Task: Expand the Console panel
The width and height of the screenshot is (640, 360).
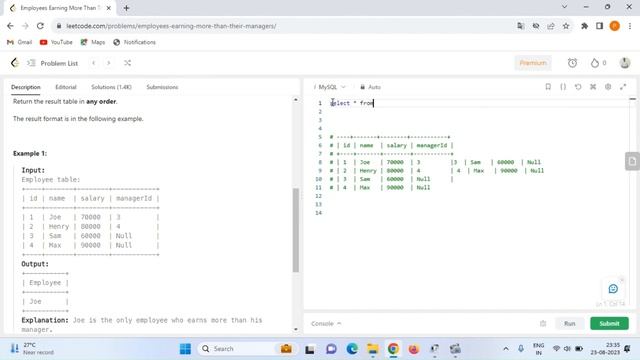Action: [x=326, y=323]
